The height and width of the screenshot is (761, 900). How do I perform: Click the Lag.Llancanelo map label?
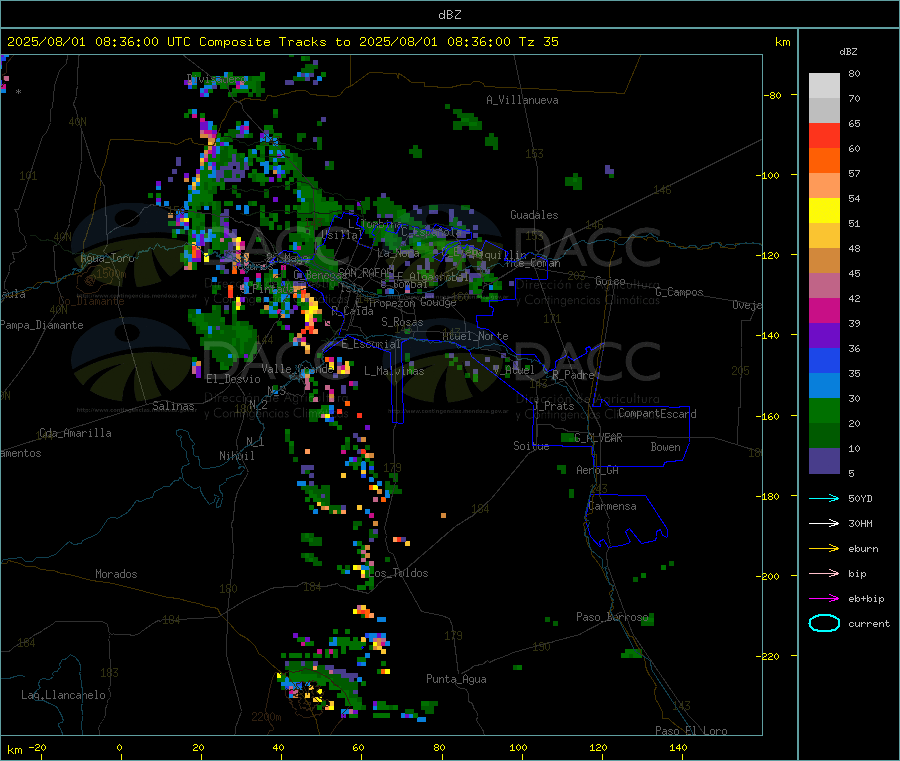tap(63, 695)
